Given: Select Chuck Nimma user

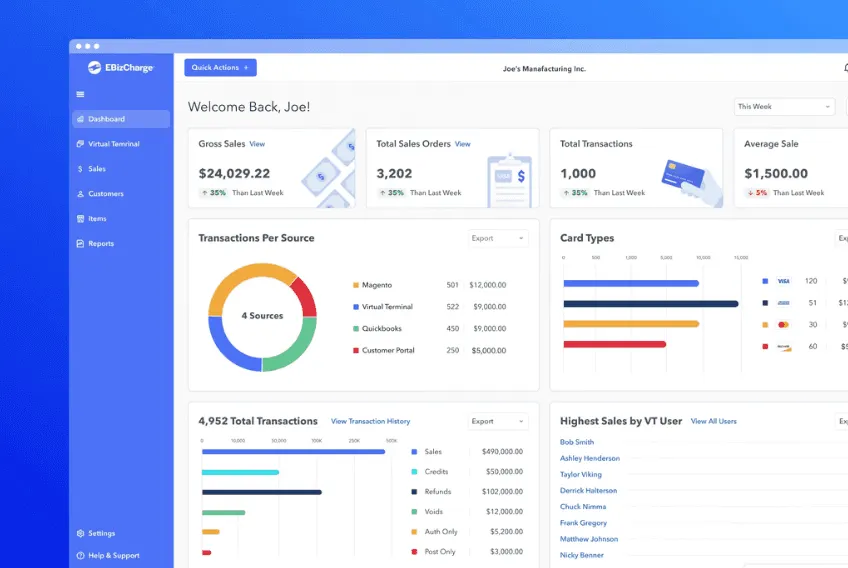Looking at the screenshot, I should pos(583,507).
